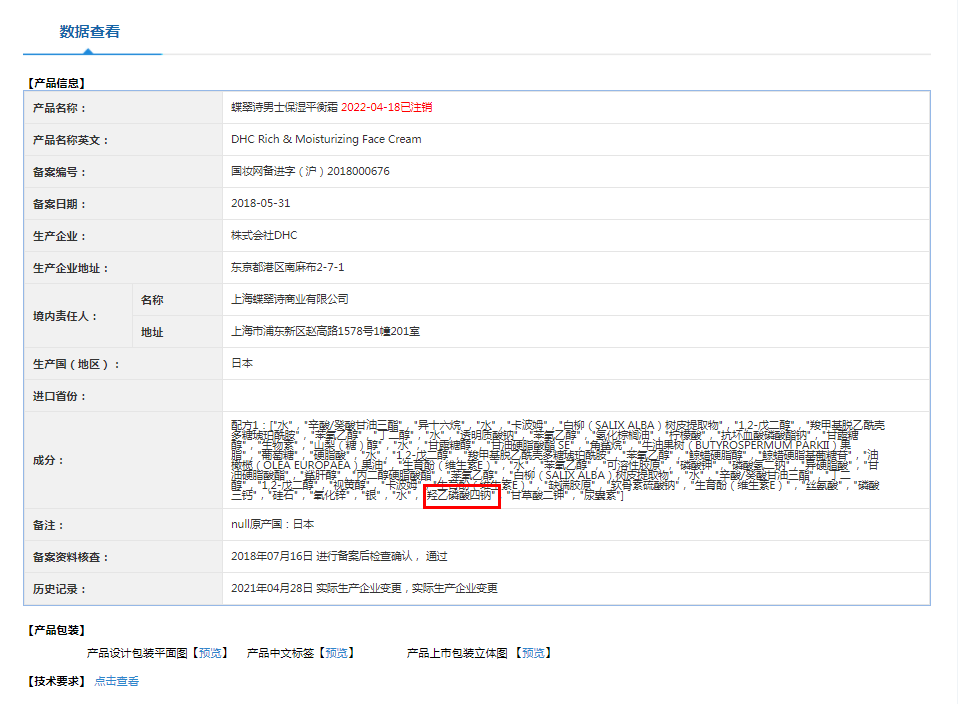Viewport: 958px width, 704px height.
Task: Click ingredient 羟乙磷酸四钠 in the list
Action: point(461,495)
